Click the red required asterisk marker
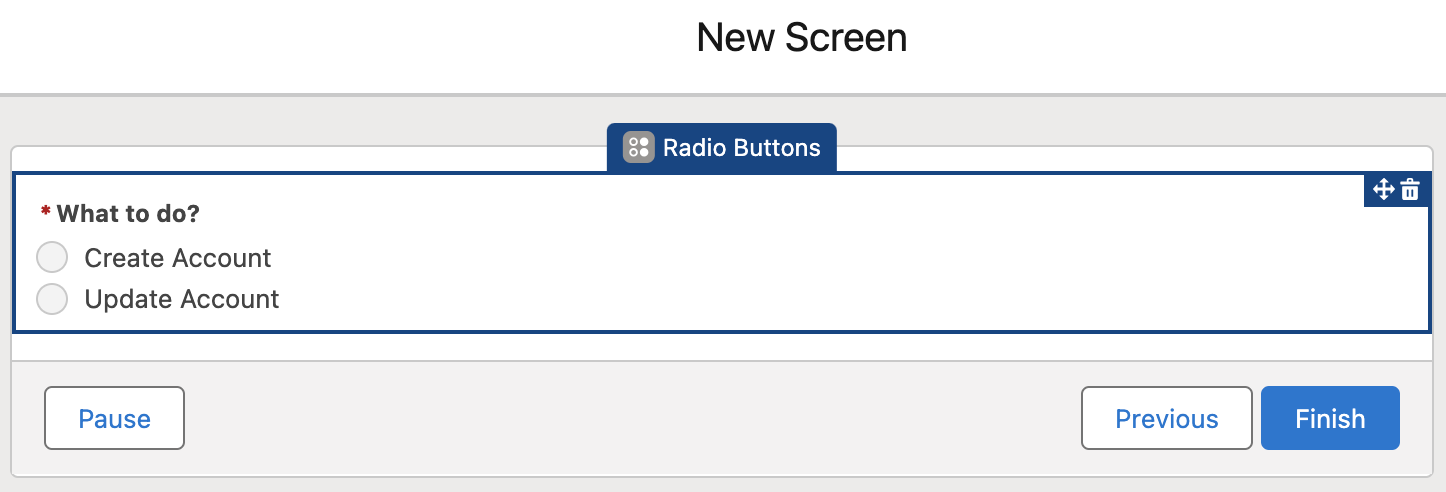Screen dimensions: 1446x492 tap(46, 213)
